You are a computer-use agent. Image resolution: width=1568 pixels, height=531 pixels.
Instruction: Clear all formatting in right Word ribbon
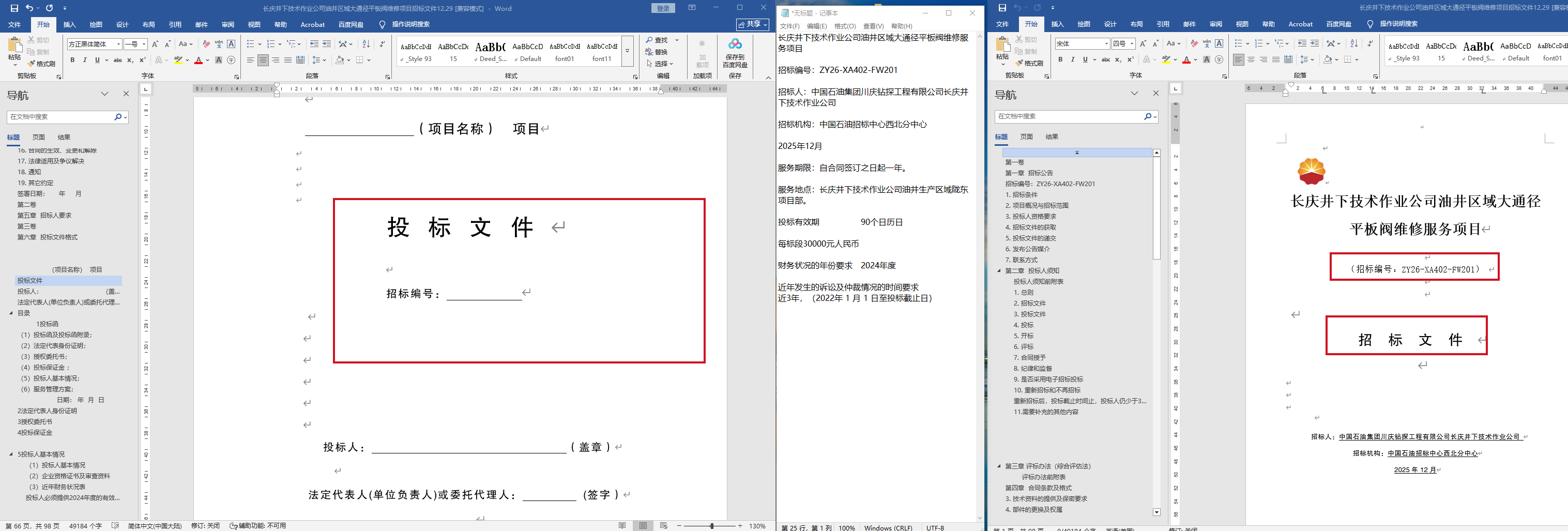pyautogui.click(x=1194, y=43)
